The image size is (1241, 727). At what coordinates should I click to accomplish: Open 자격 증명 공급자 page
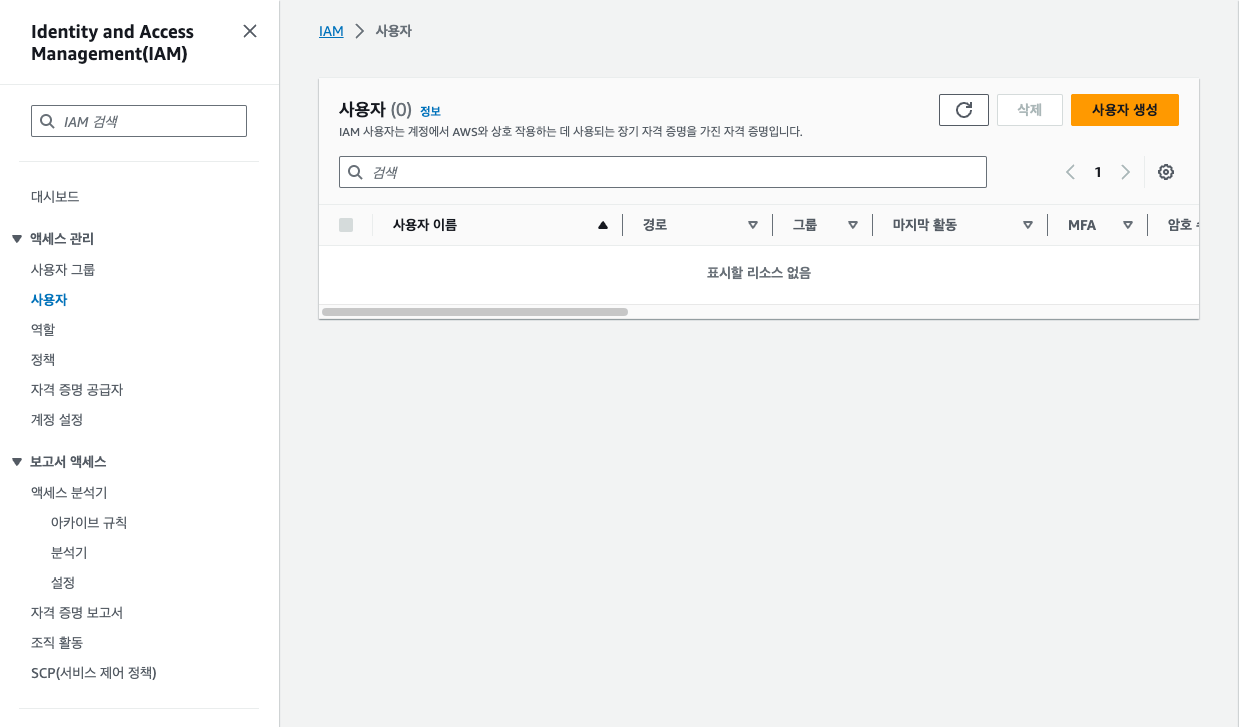tap(77, 390)
